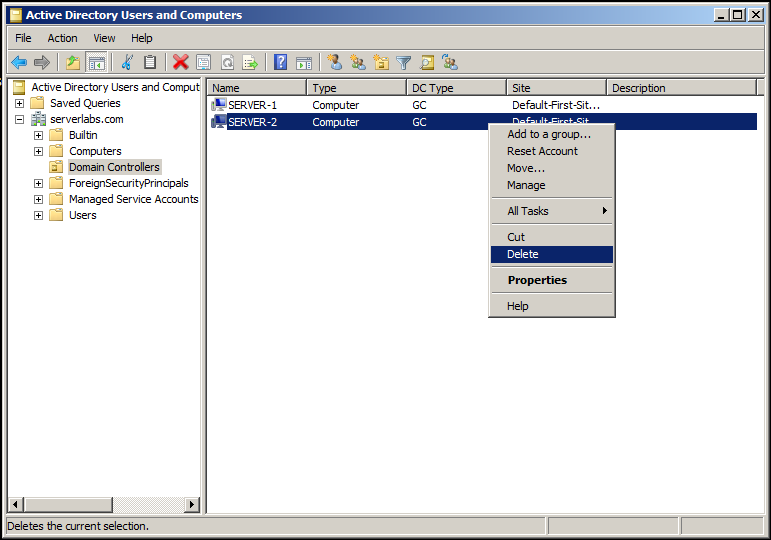Toggle the action pane toolbar icon
Viewport: 771px width, 540px height.
click(304, 62)
